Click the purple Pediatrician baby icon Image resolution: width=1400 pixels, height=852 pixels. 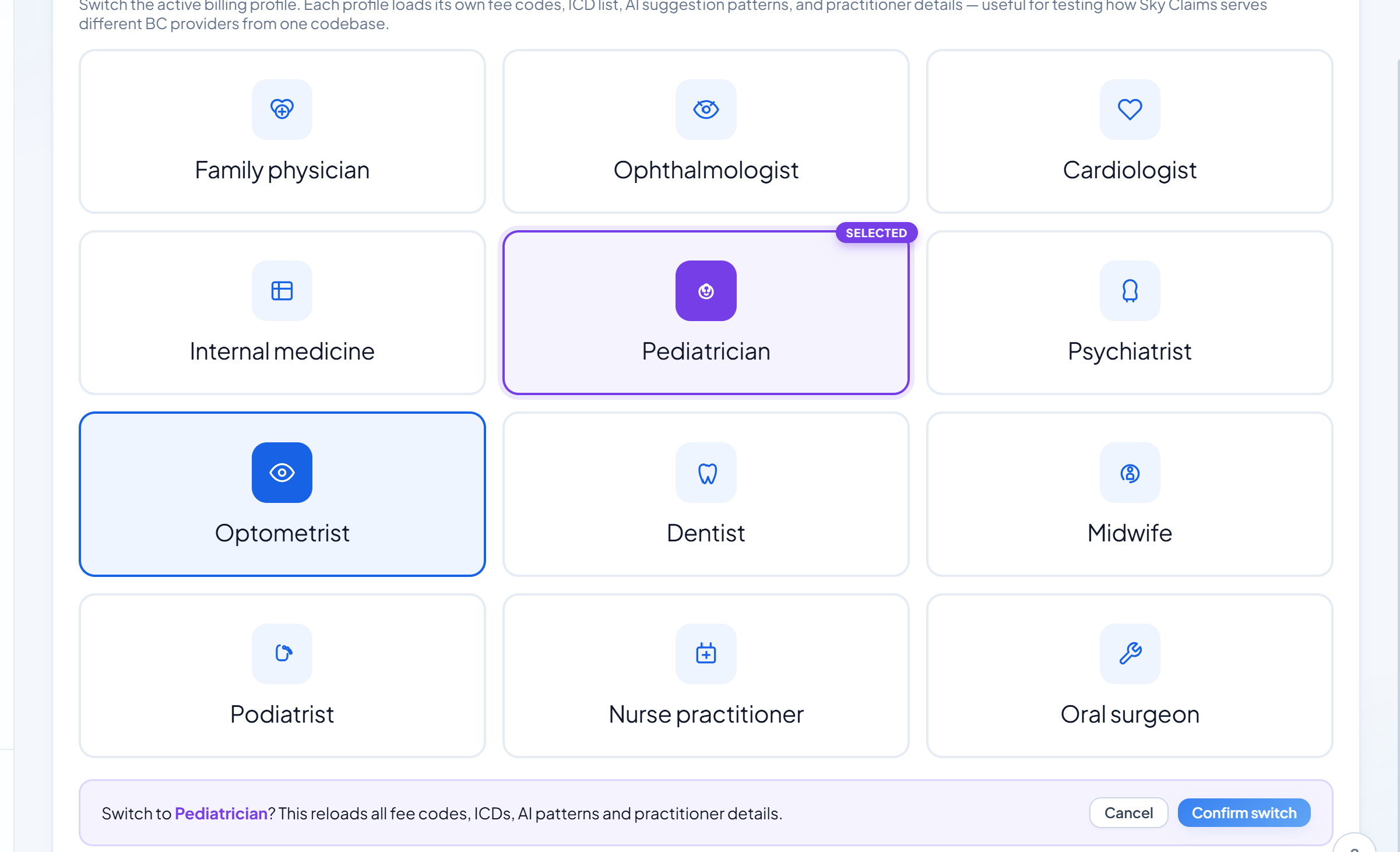point(706,291)
